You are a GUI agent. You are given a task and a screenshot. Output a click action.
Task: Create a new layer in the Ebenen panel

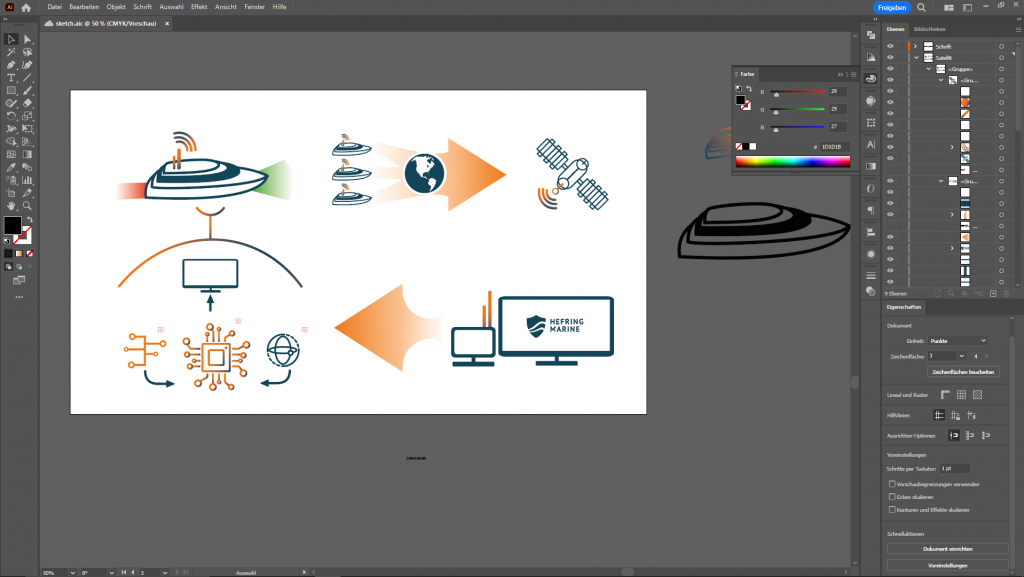(x=993, y=293)
